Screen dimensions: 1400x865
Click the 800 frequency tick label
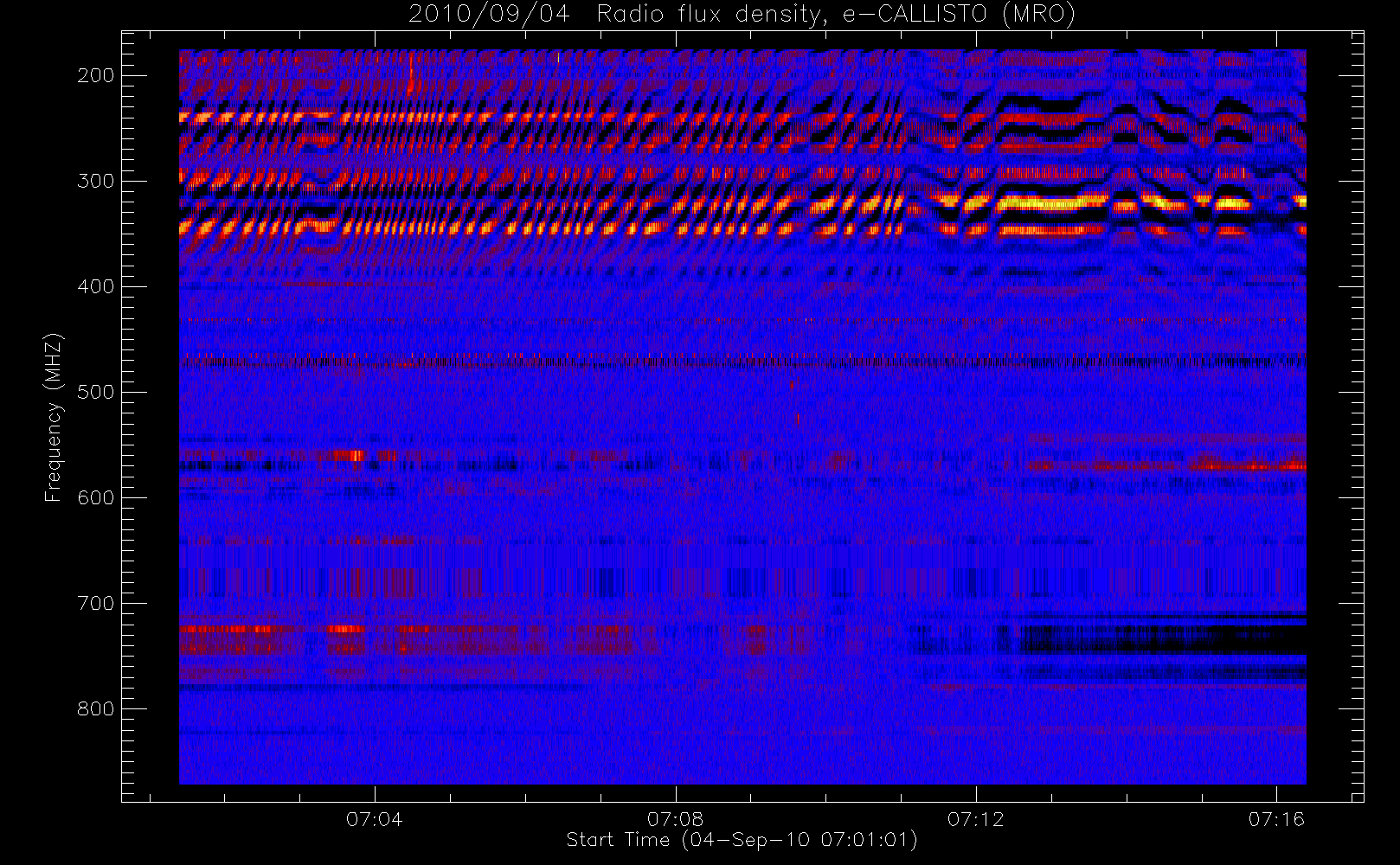[x=96, y=708]
